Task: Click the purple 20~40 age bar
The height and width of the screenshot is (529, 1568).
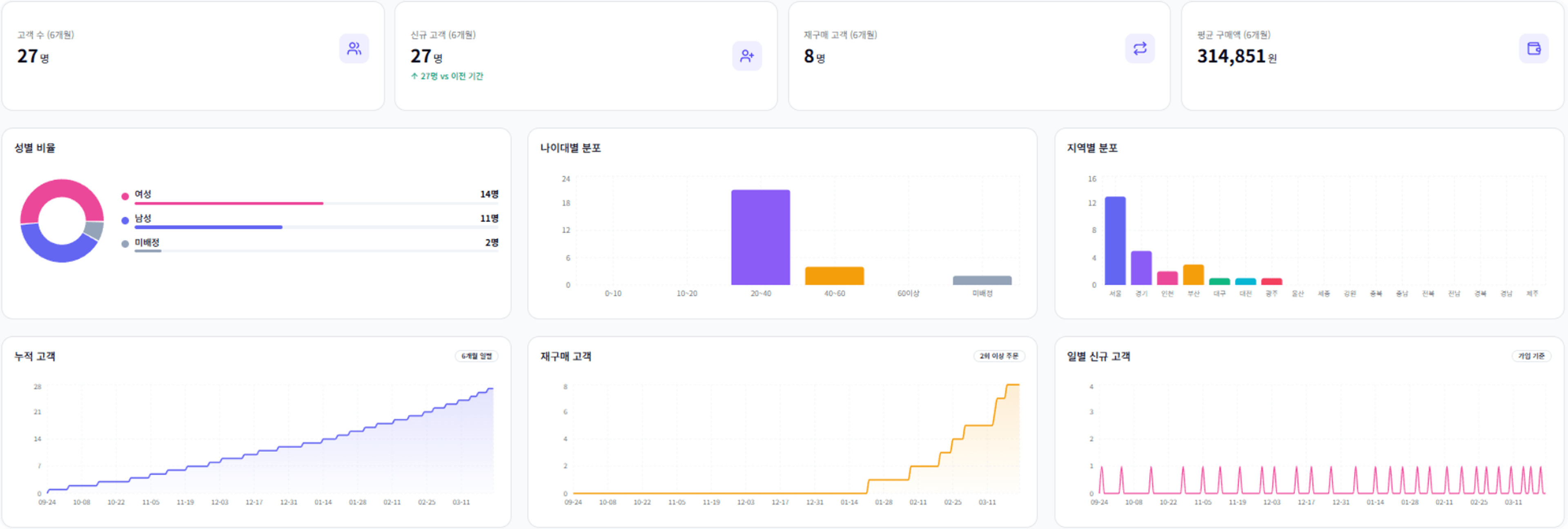Action: tap(760, 238)
